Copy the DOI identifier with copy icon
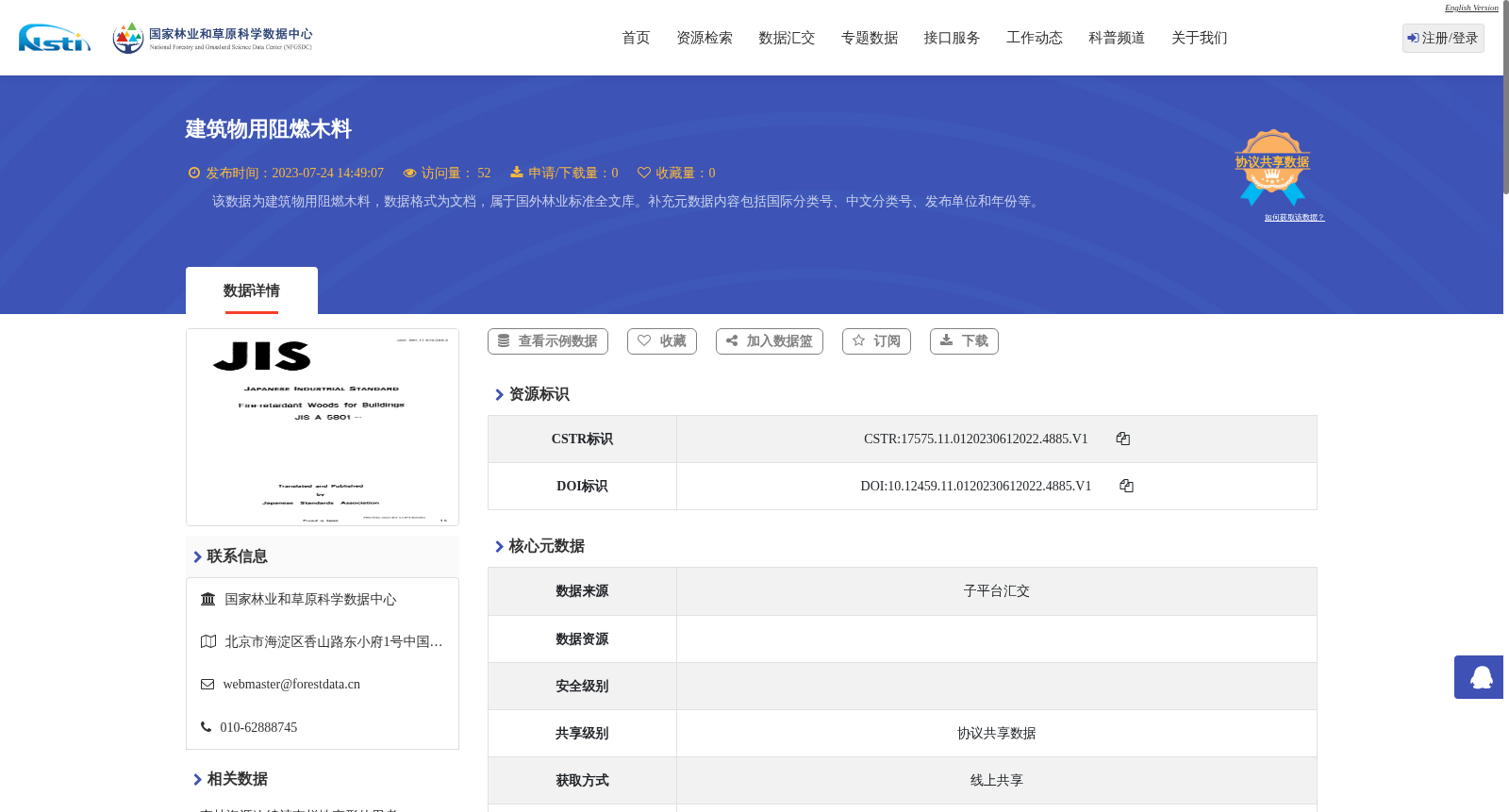This screenshot has height=812, width=1509. click(x=1126, y=486)
